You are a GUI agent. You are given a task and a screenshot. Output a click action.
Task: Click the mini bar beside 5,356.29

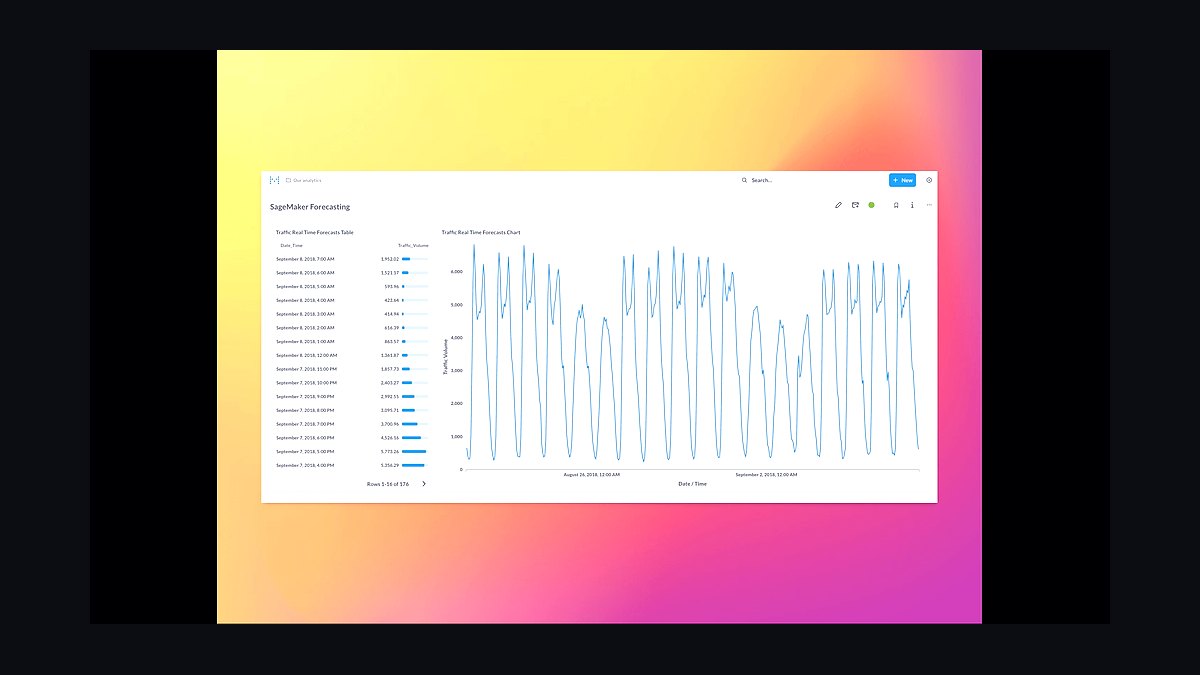click(414, 465)
